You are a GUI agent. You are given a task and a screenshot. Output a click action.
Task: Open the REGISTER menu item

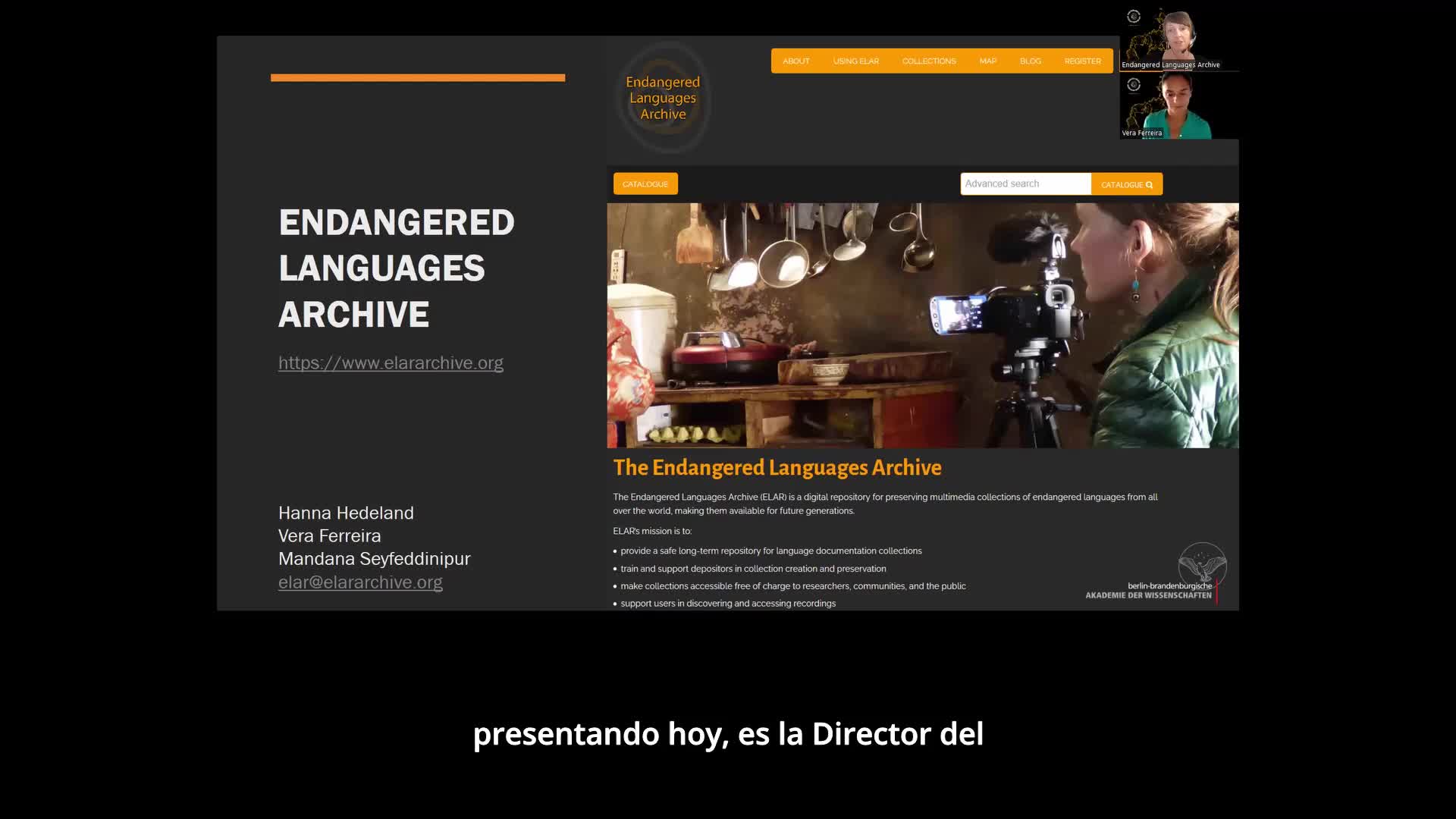(1082, 61)
